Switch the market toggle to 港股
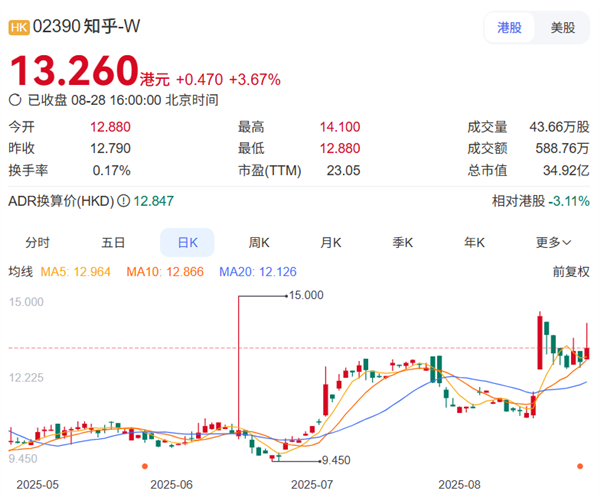600x500 pixels. (x=509, y=28)
